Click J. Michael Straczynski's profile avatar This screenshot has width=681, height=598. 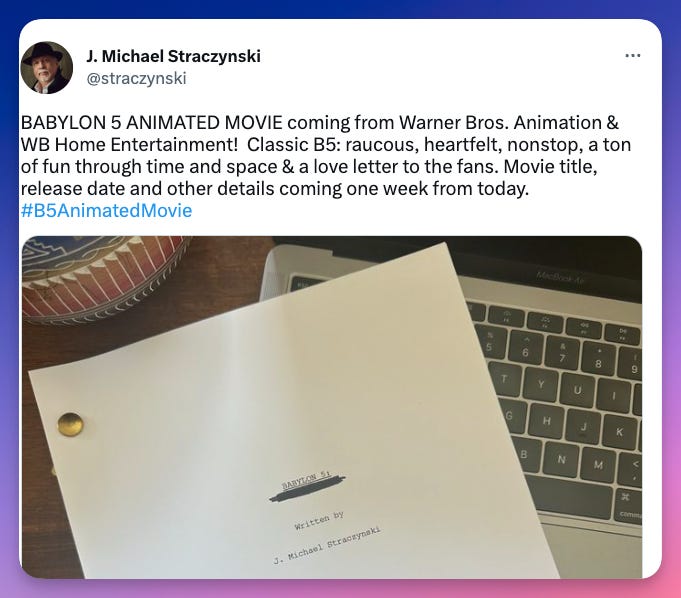(47, 68)
